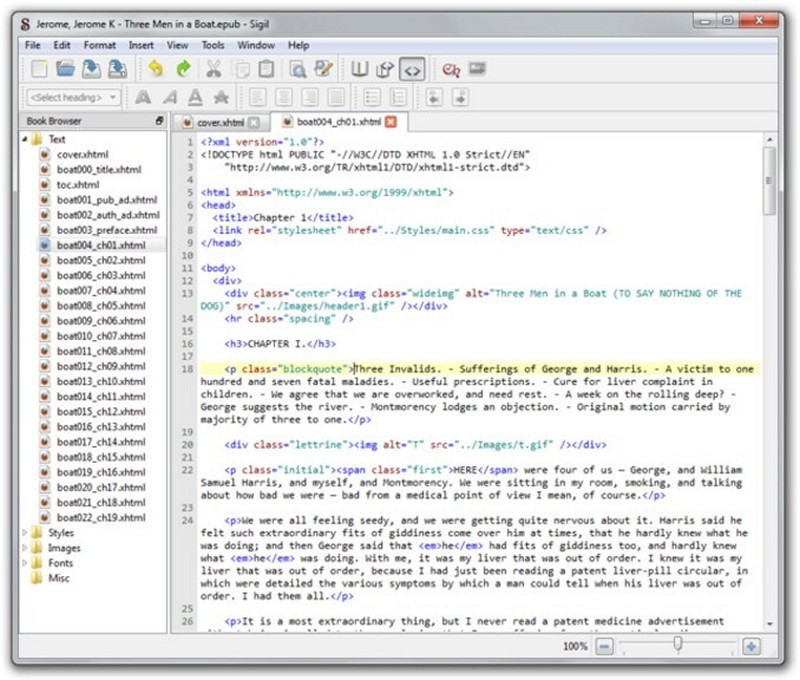
Task: Close the cover.xhtml tab
Action: click(254, 122)
